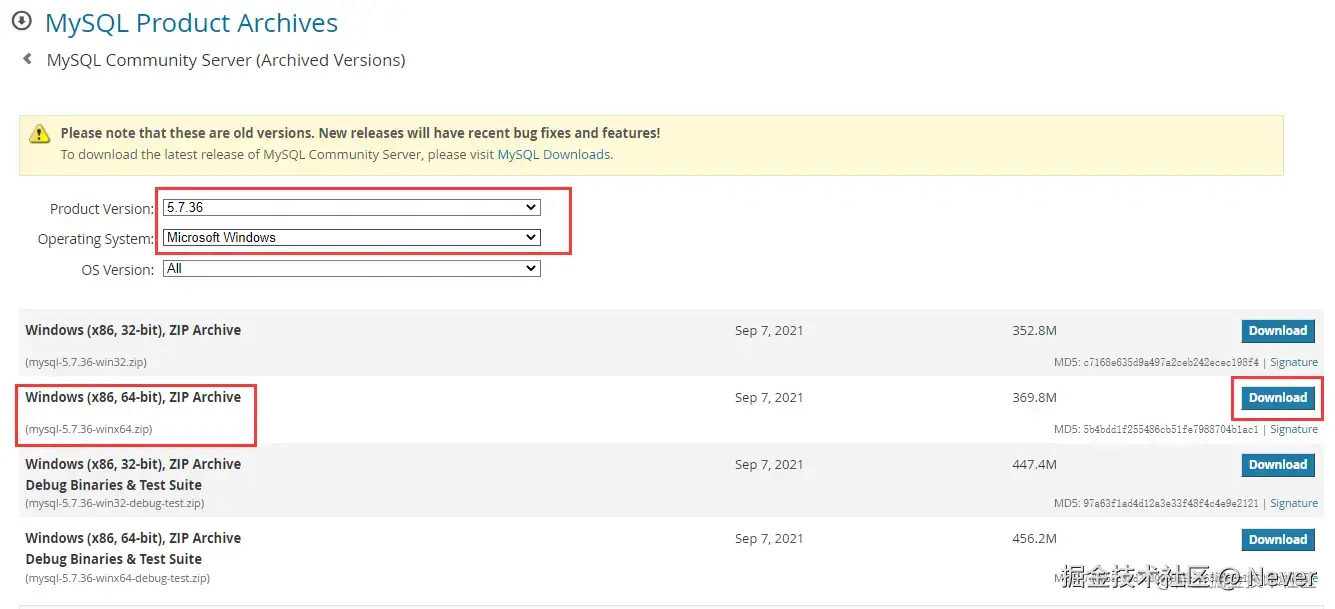Open the Operating System dropdown showing Microsoft Windows
1335x609 pixels.
(x=352, y=238)
